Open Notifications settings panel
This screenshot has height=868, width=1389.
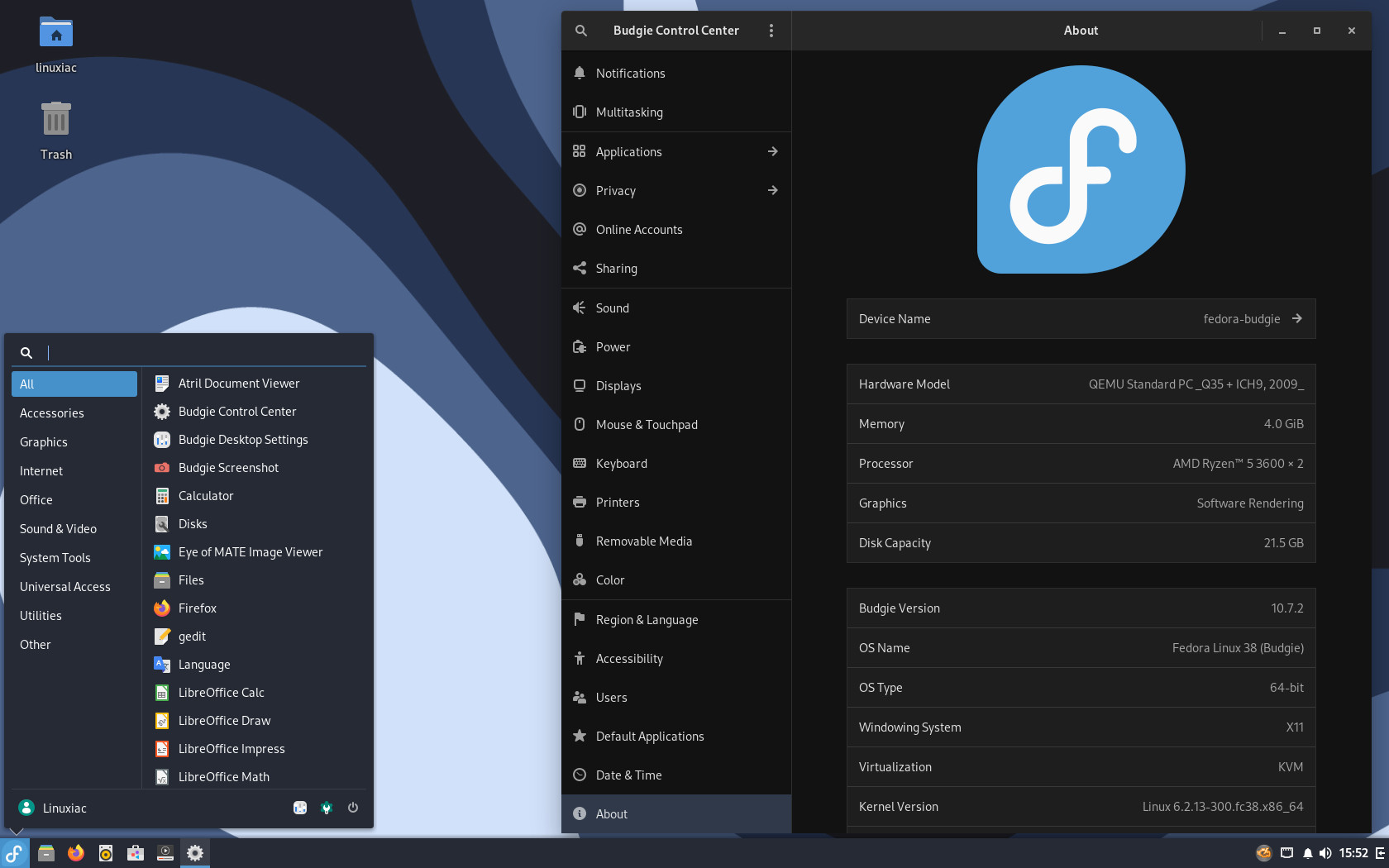[676, 74]
